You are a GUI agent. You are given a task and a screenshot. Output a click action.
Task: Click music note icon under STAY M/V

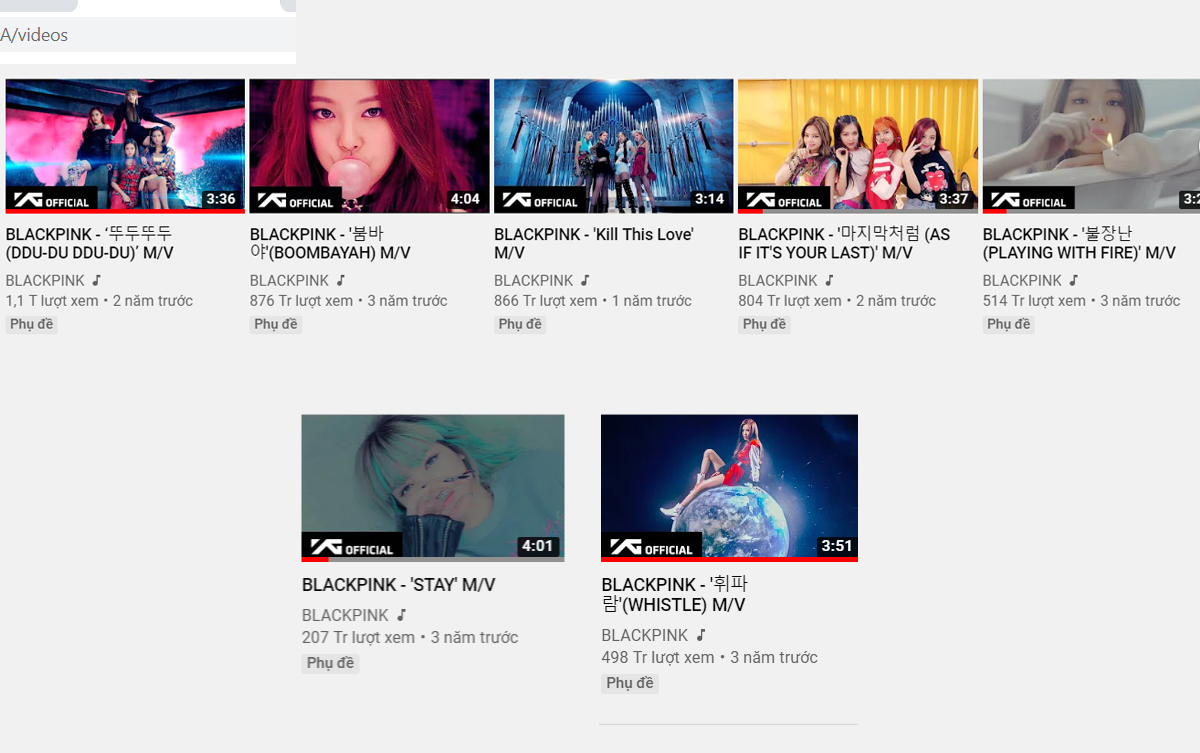(401, 615)
